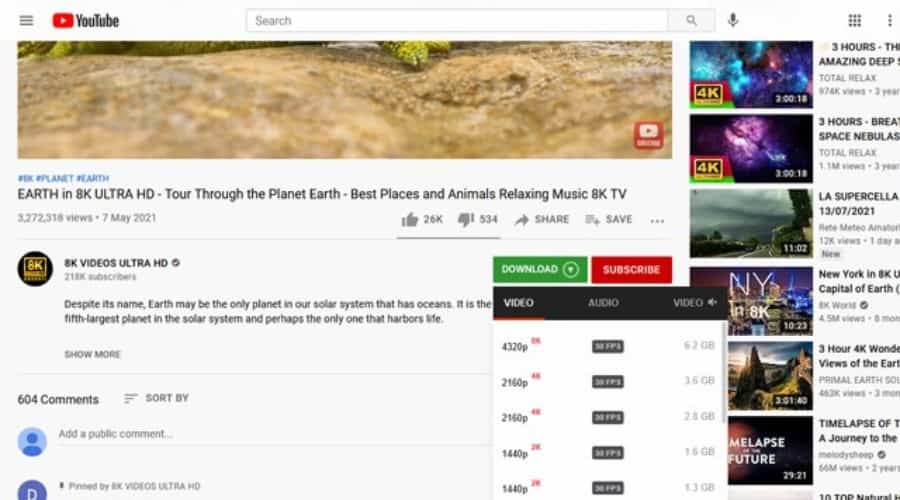Viewport: 900px width, 500px height.
Task: Click the #8K hashtag link
Action: (x=25, y=179)
